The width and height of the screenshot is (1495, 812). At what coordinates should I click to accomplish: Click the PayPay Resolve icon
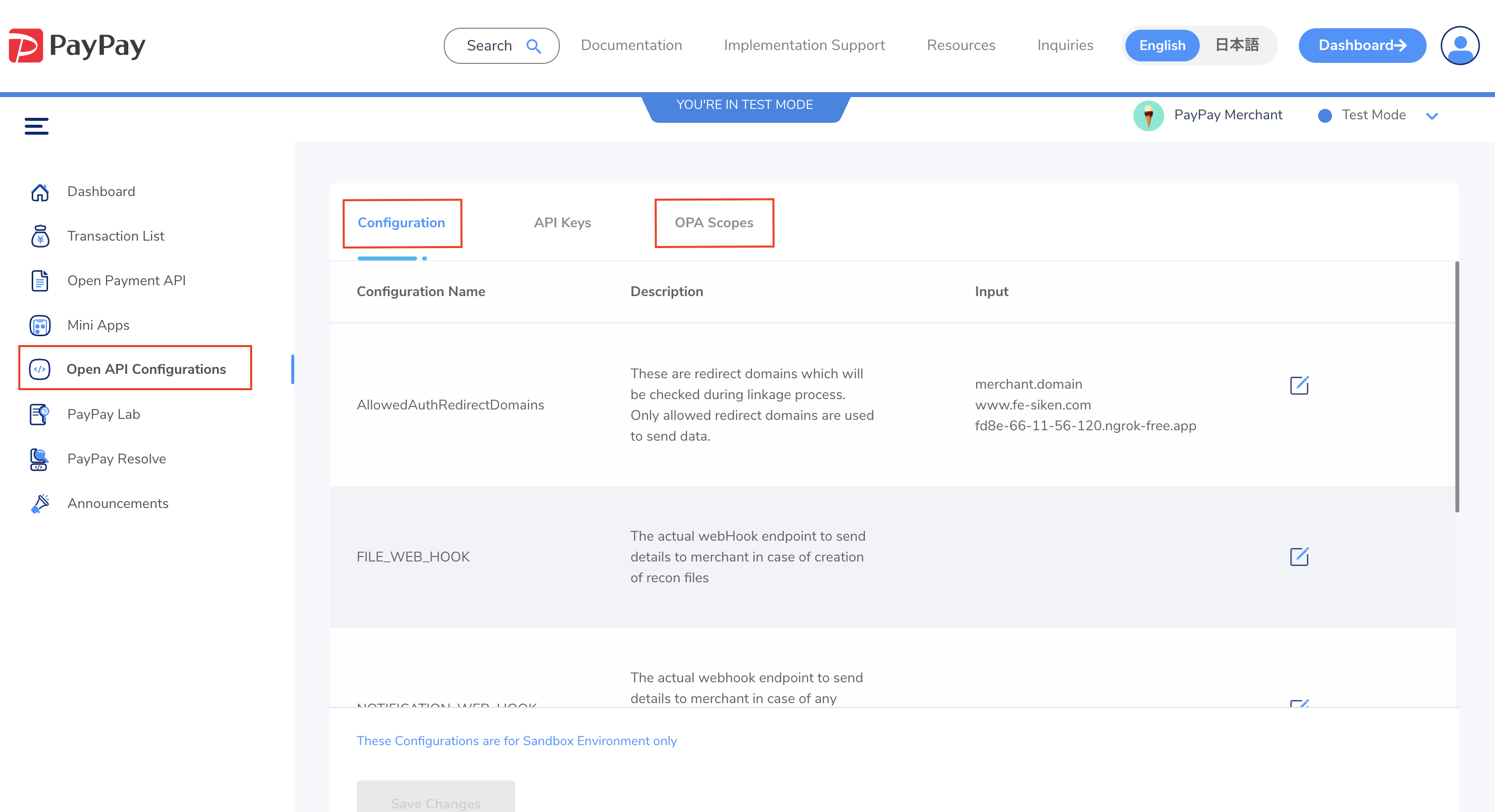(x=39, y=459)
